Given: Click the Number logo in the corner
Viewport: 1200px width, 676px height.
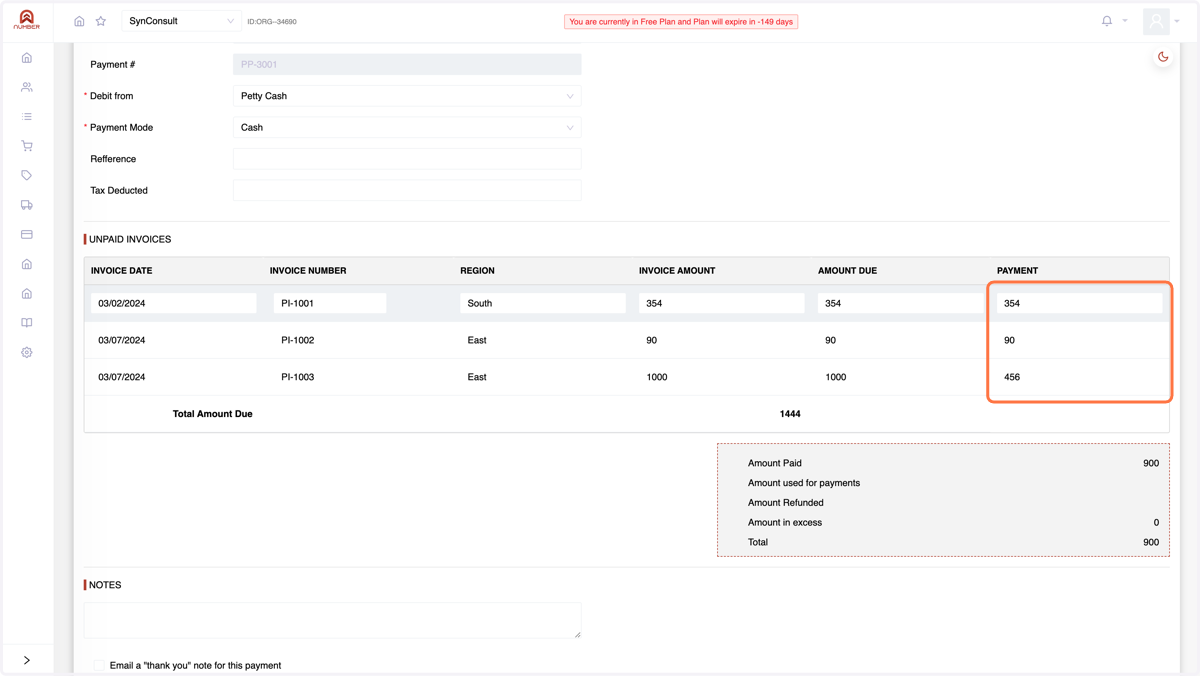Looking at the screenshot, I should tap(27, 20).
